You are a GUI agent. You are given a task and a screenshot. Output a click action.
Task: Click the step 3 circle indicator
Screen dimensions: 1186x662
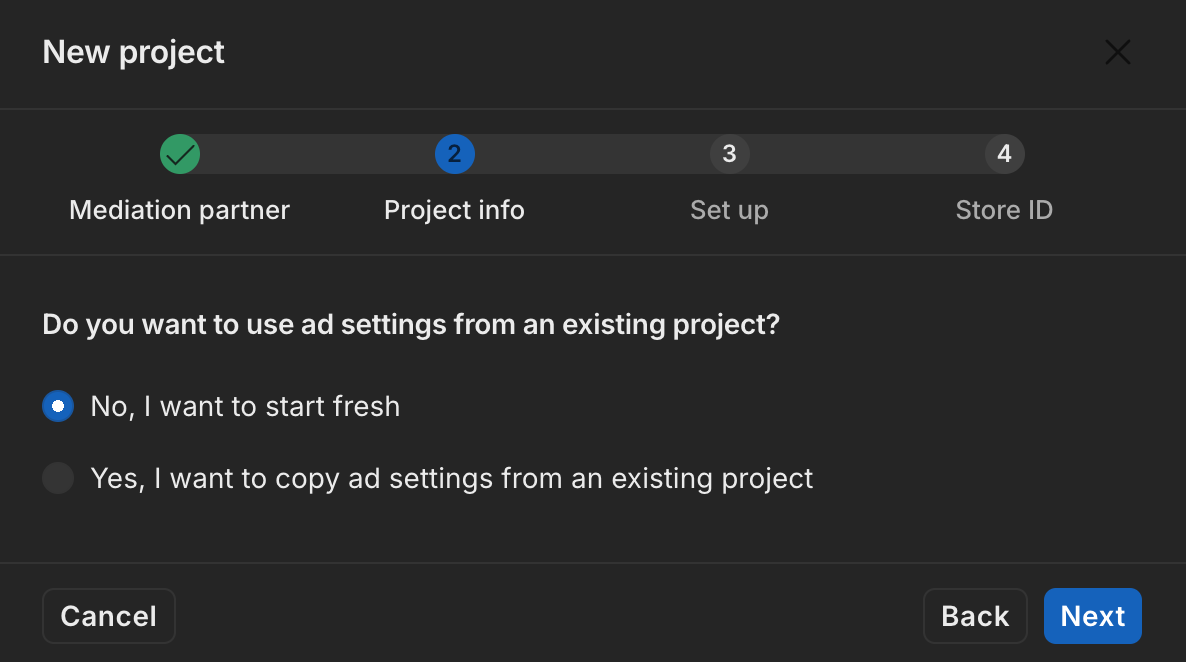[729, 154]
